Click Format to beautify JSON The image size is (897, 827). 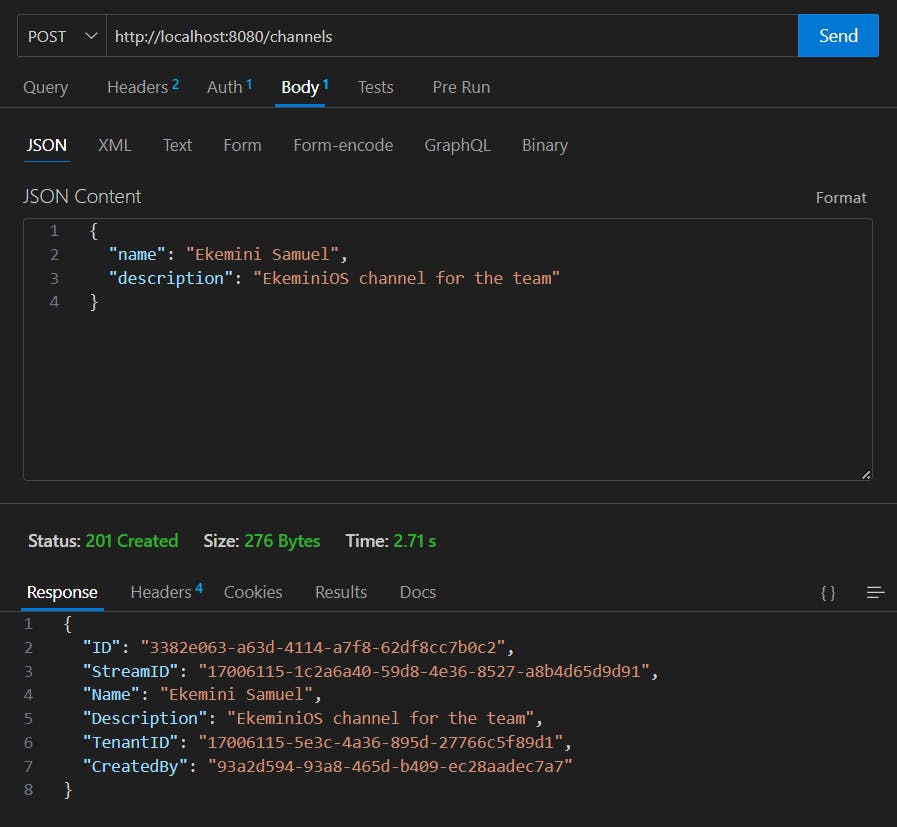[x=840, y=197]
